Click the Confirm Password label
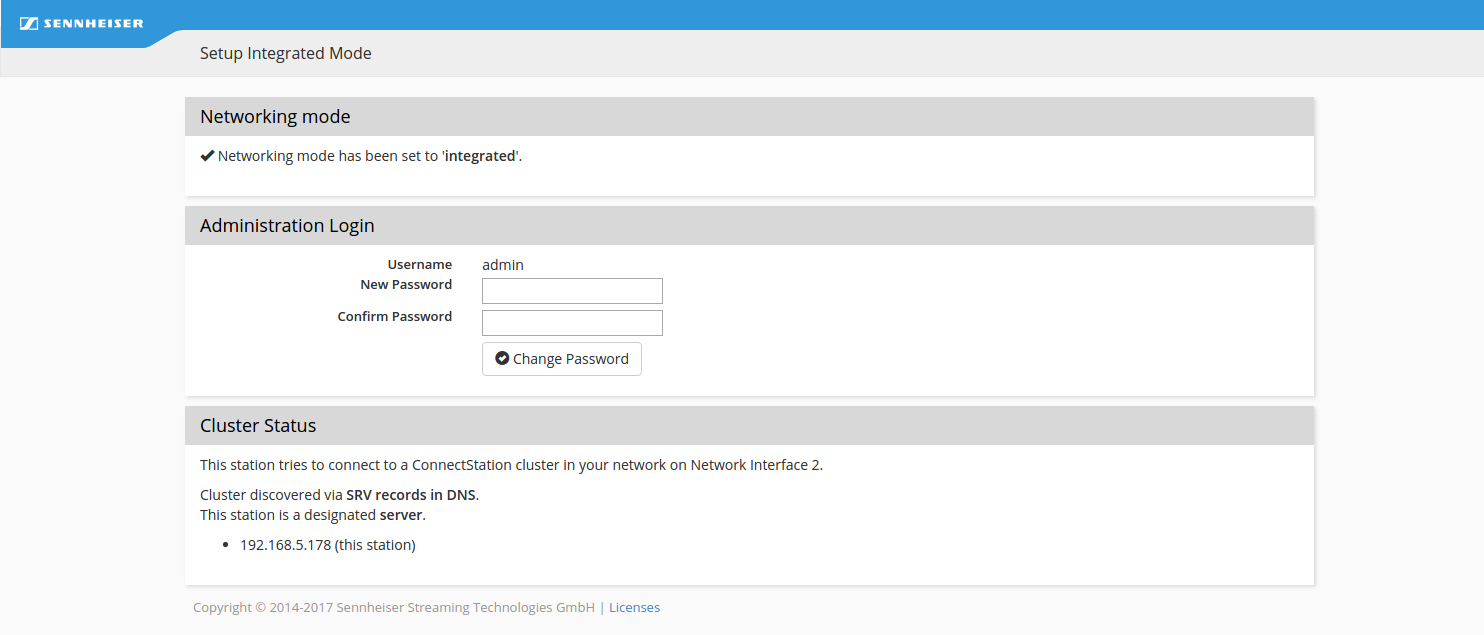Image resolution: width=1484 pixels, height=635 pixels. pyautogui.click(x=395, y=317)
